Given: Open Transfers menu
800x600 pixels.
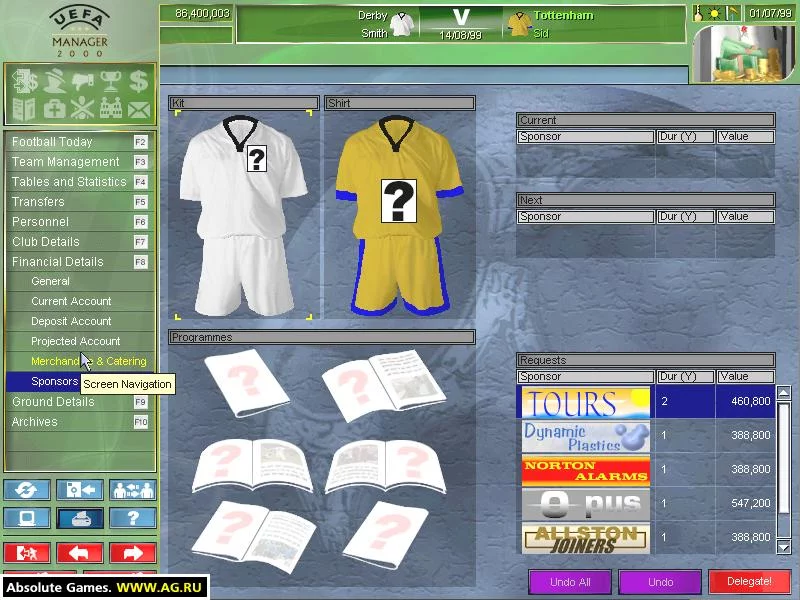Looking at the screenshot, I should [x=80, y=202].
